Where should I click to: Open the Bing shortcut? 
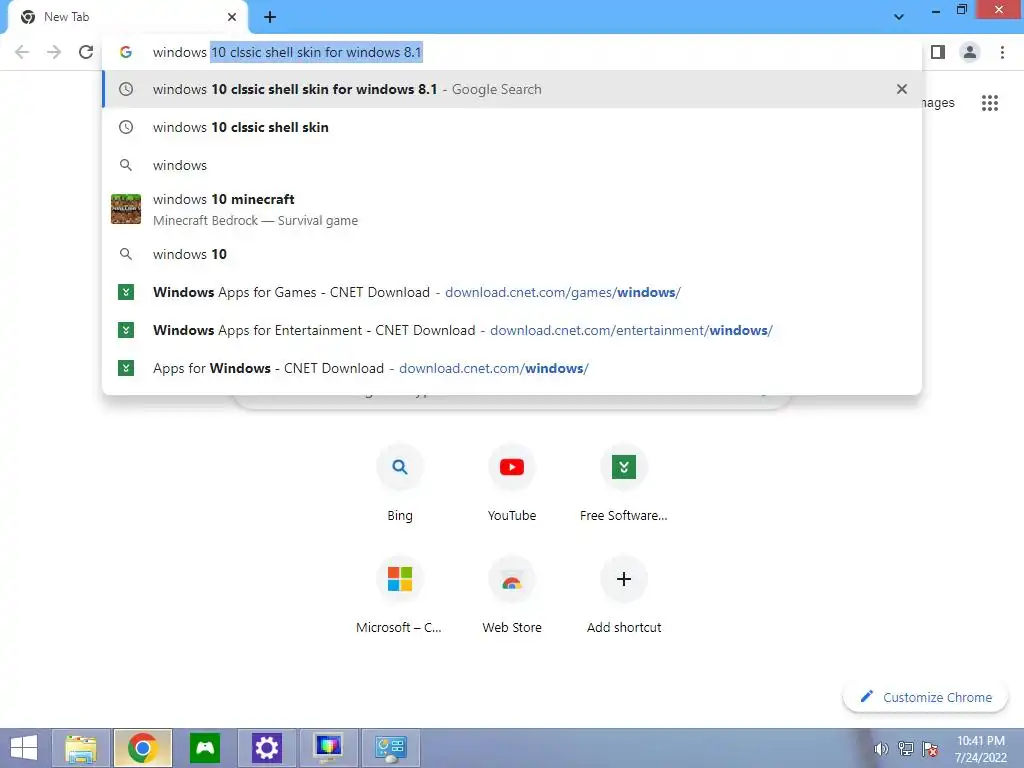(x=400, y=483)
